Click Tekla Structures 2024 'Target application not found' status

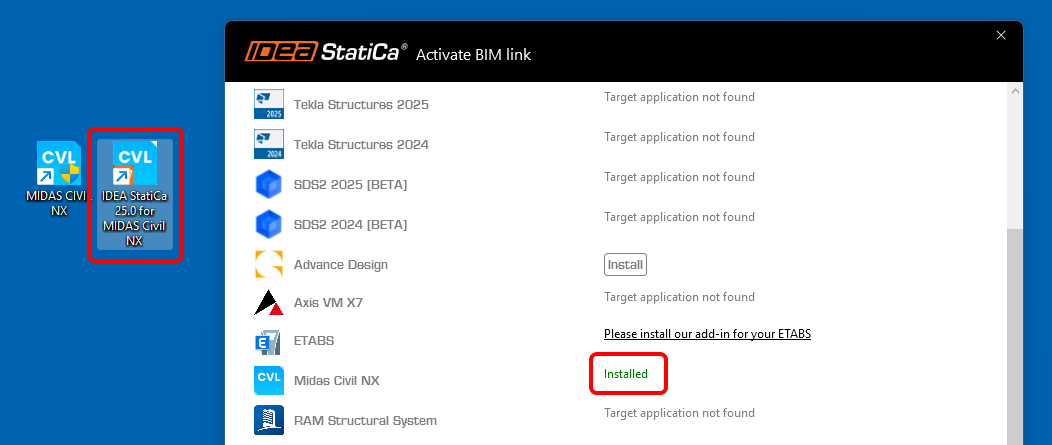click(679, 137)
